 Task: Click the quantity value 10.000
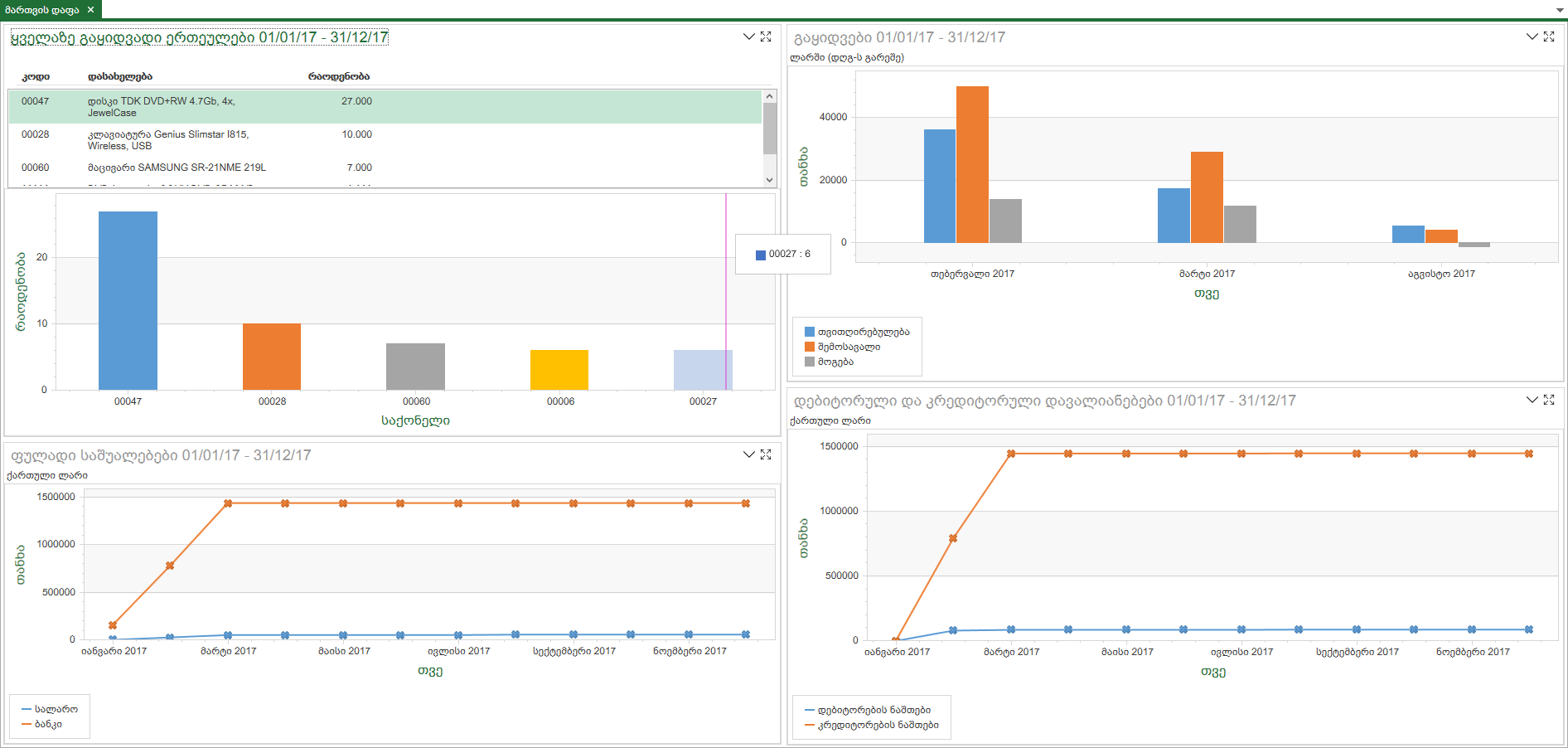pyautogui.click(x=356, y=134)
